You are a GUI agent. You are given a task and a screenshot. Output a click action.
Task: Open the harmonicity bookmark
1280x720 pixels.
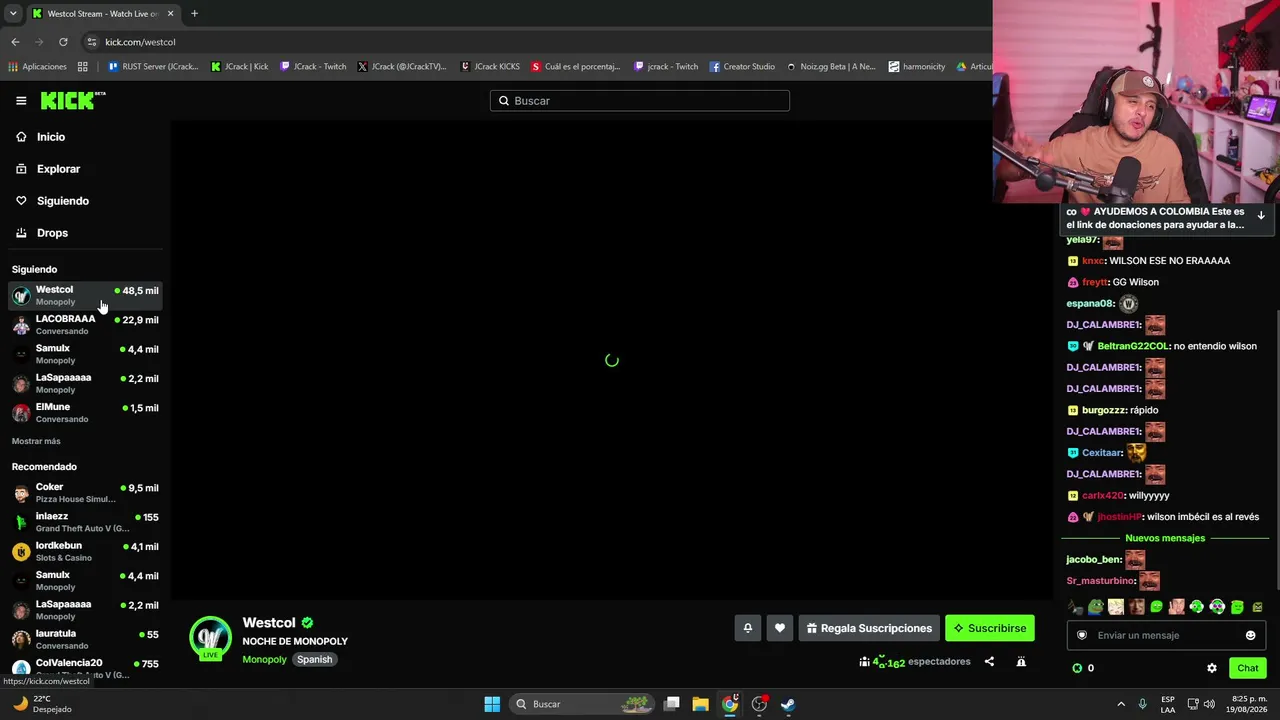916,67
